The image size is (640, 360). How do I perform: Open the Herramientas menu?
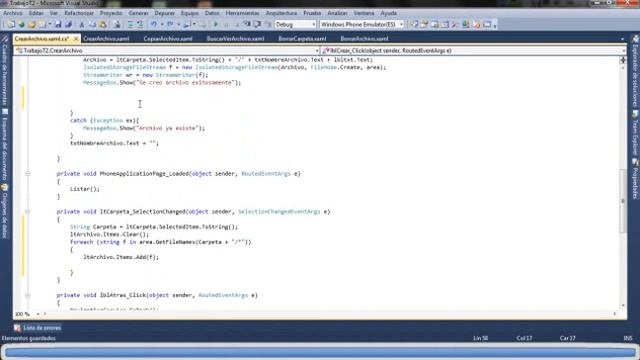pyautogui.click(x=242, y=13)
